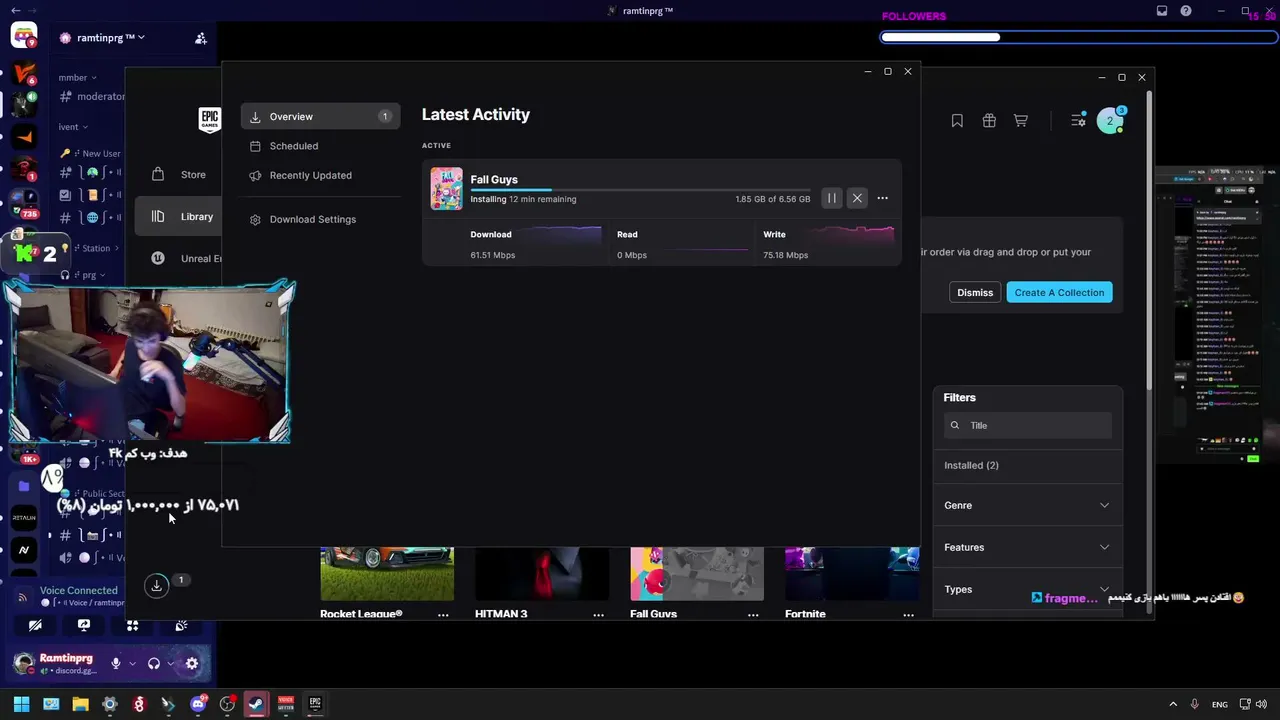Click the taskbar volume icon
Image resolution: width=1280 pixels, height=720 pixels.
(x=1260, y=704)
